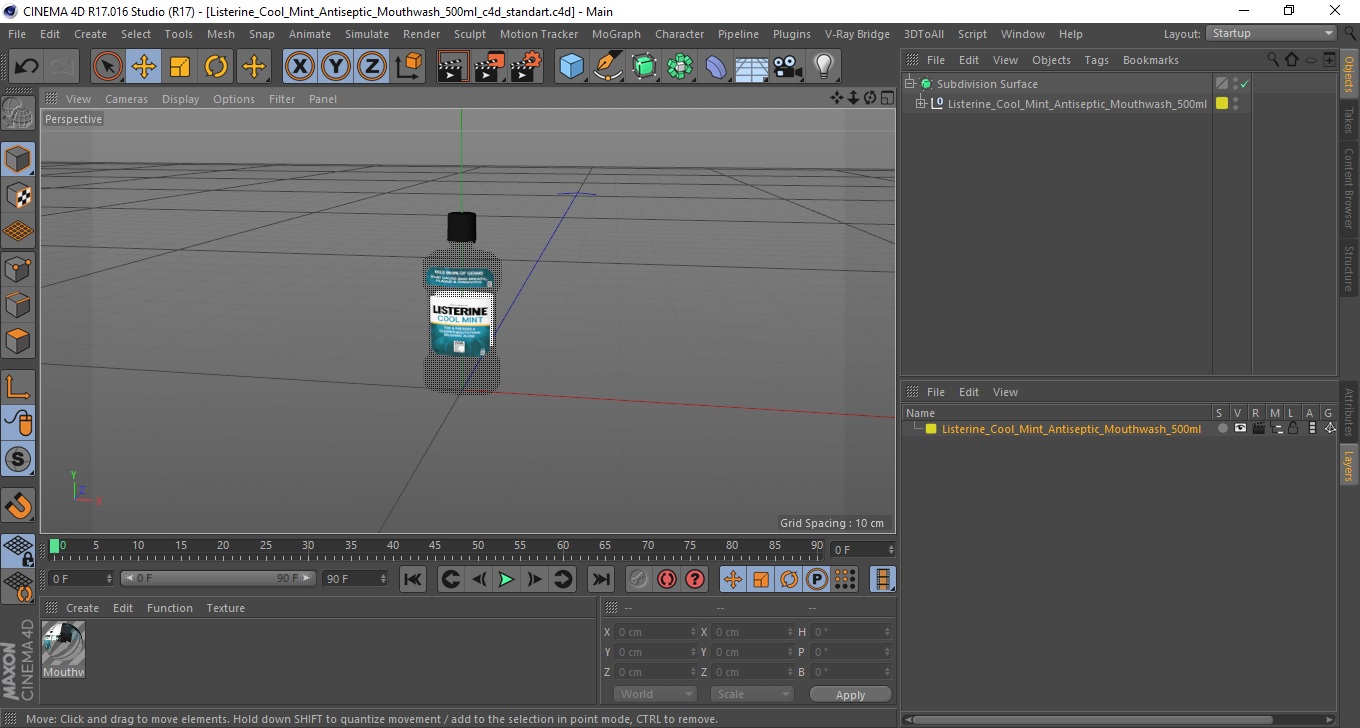
Task: Open the Bend deformer icon
Action: pos(716,67)
